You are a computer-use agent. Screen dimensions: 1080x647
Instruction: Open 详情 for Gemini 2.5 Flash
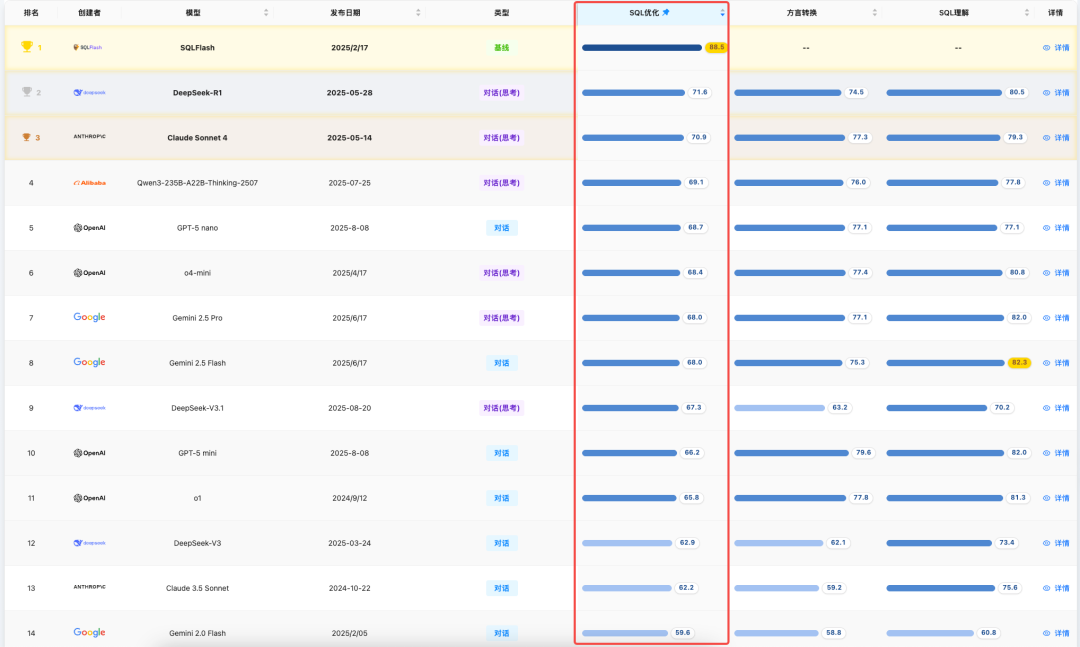tap(1056, 362)
